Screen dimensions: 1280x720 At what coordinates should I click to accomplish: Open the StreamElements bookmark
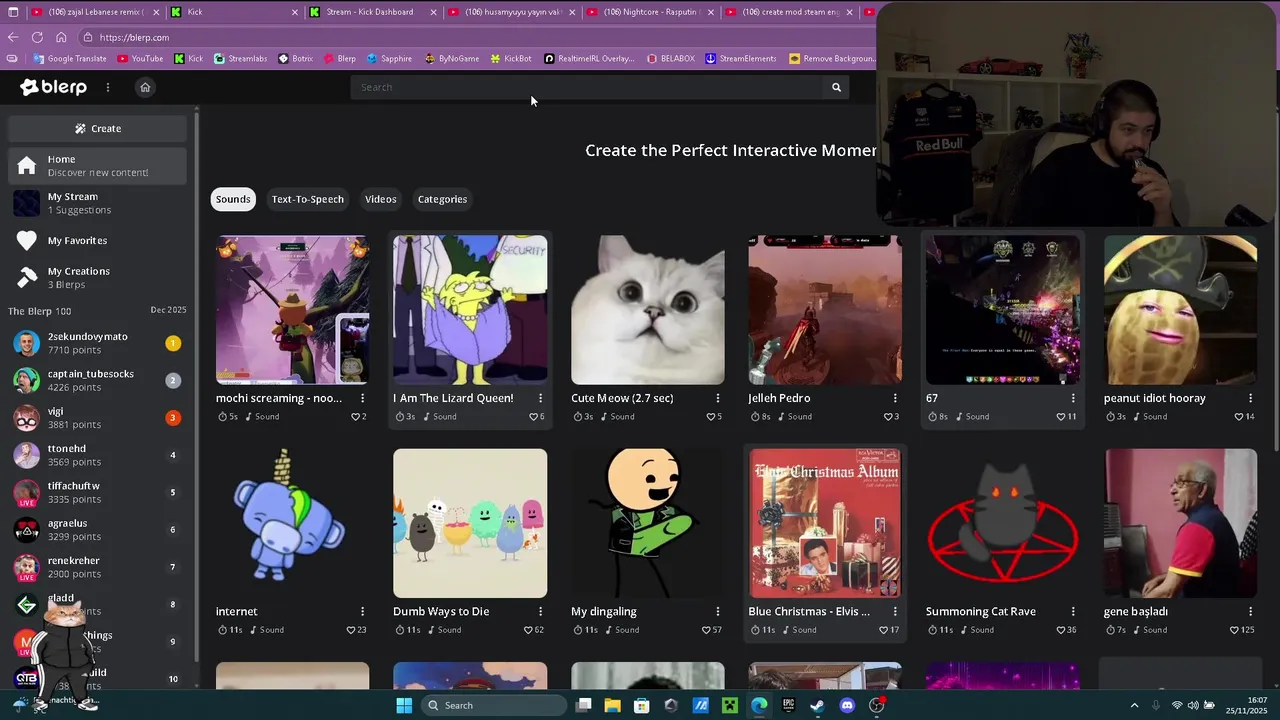(741, 59)
